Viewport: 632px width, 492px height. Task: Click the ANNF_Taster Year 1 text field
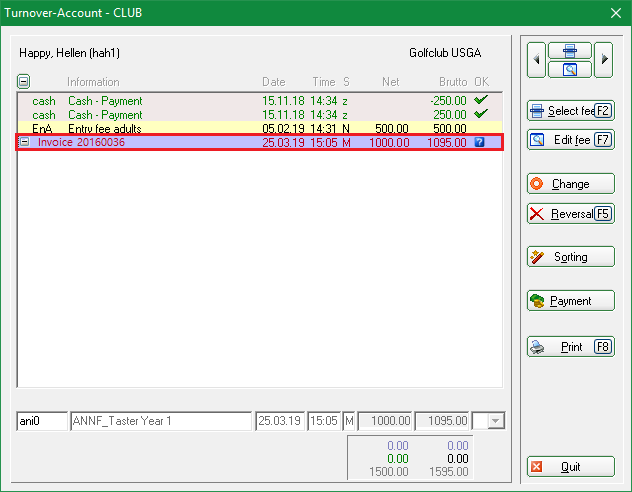[161, 421]
